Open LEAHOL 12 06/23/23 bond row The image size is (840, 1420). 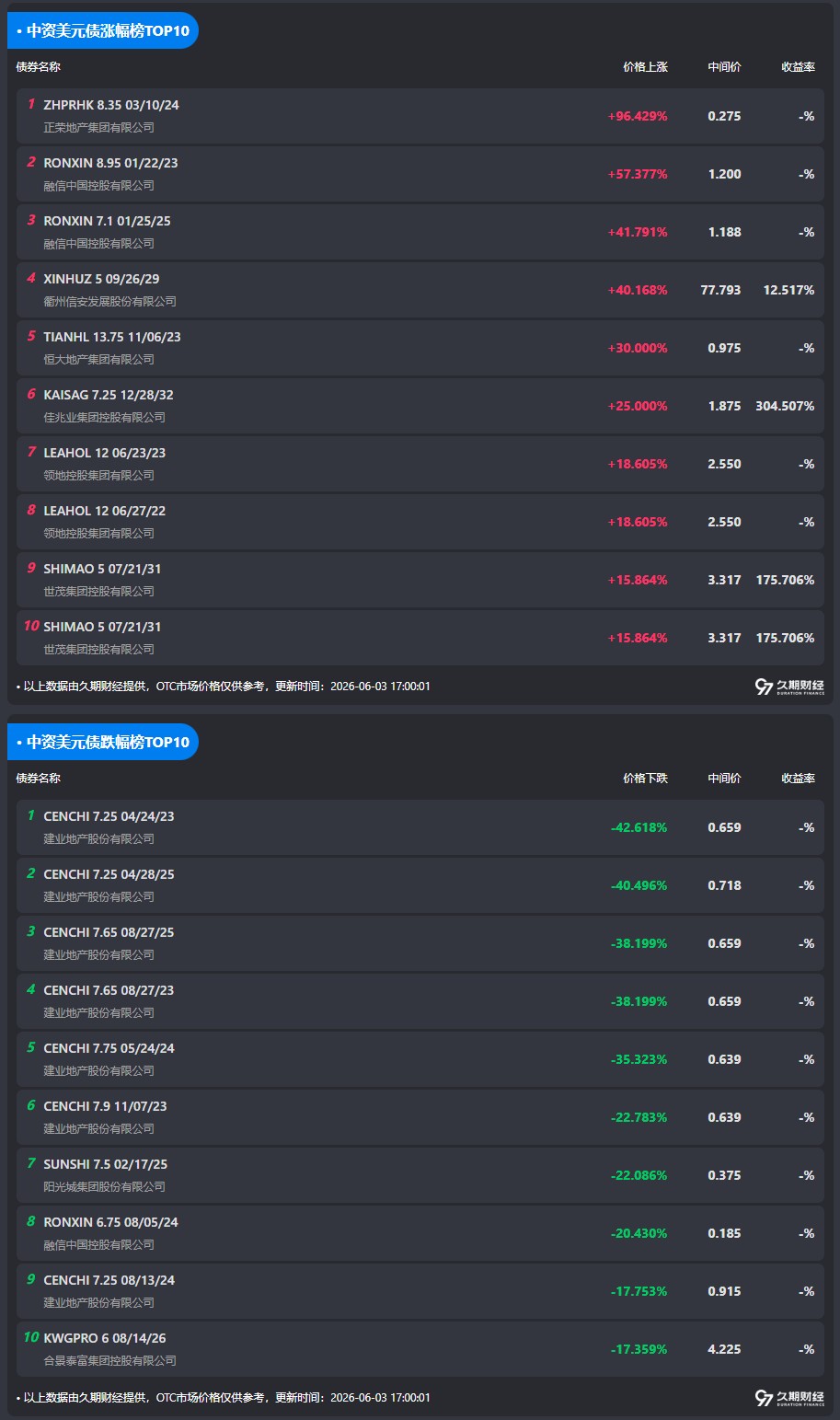pyautogui.click(x=420, y=464)
